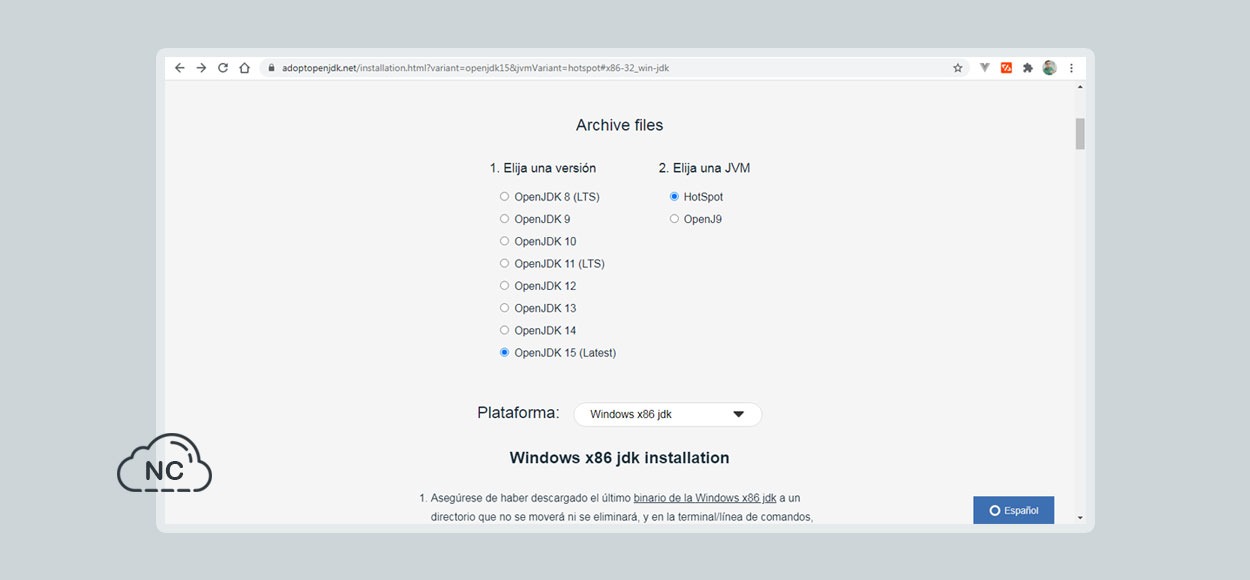Click the browser forward arrow
This screenshot has width=1250, height=580.
pos(201,68)
